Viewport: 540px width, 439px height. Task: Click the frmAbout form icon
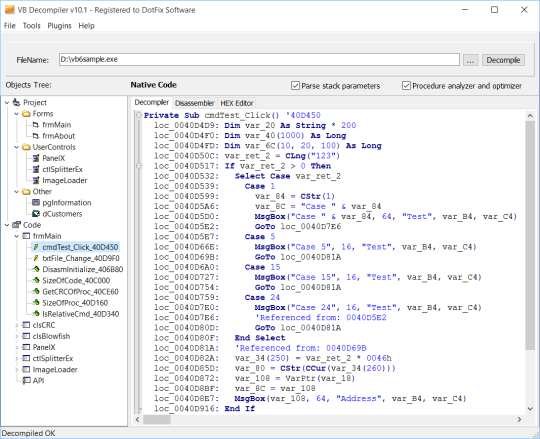[35, 136]
